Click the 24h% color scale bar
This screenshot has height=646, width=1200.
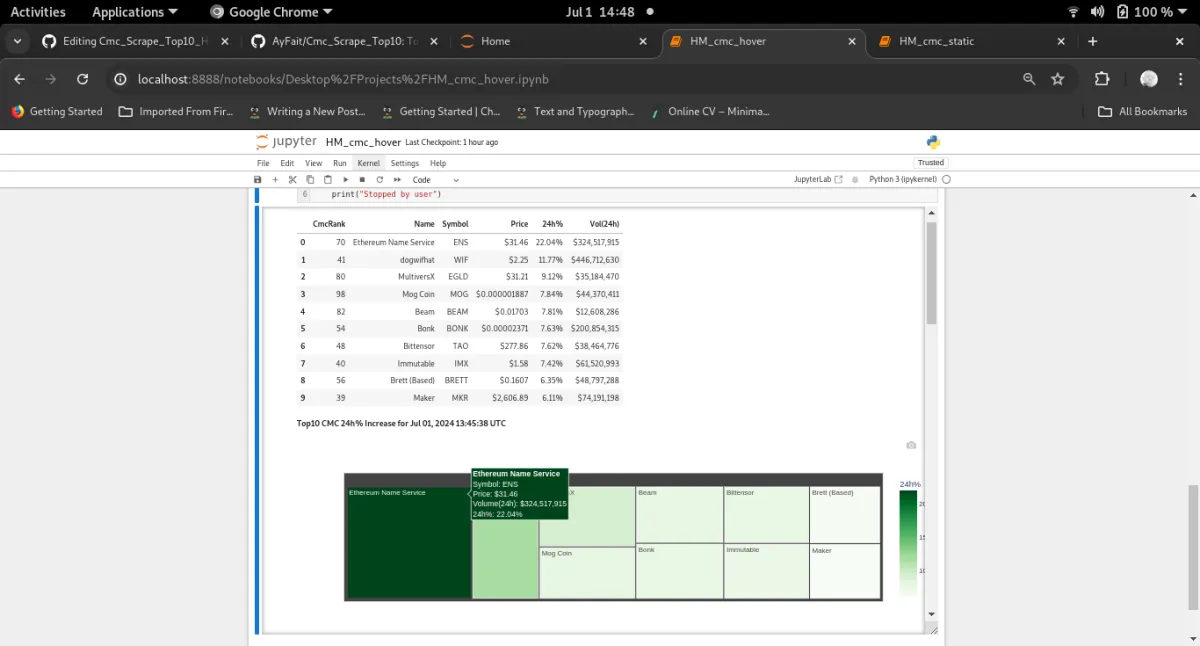[908, 543]
